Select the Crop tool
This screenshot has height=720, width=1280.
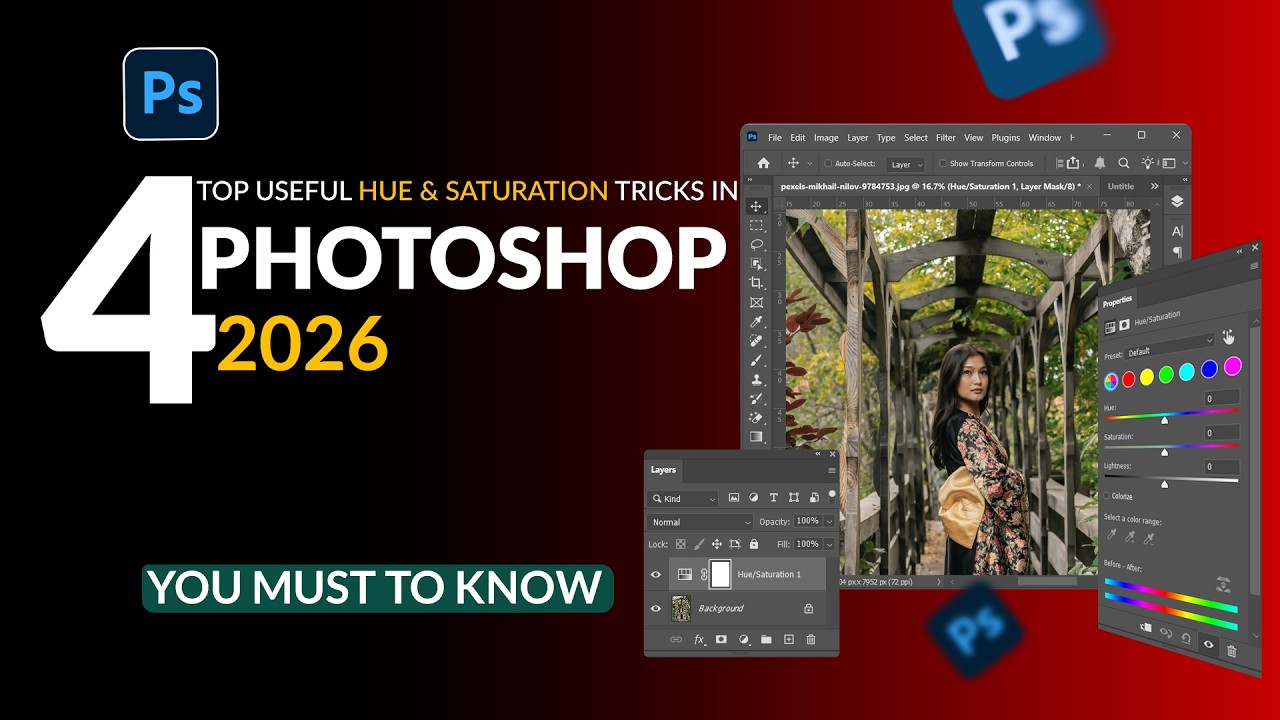756,283
